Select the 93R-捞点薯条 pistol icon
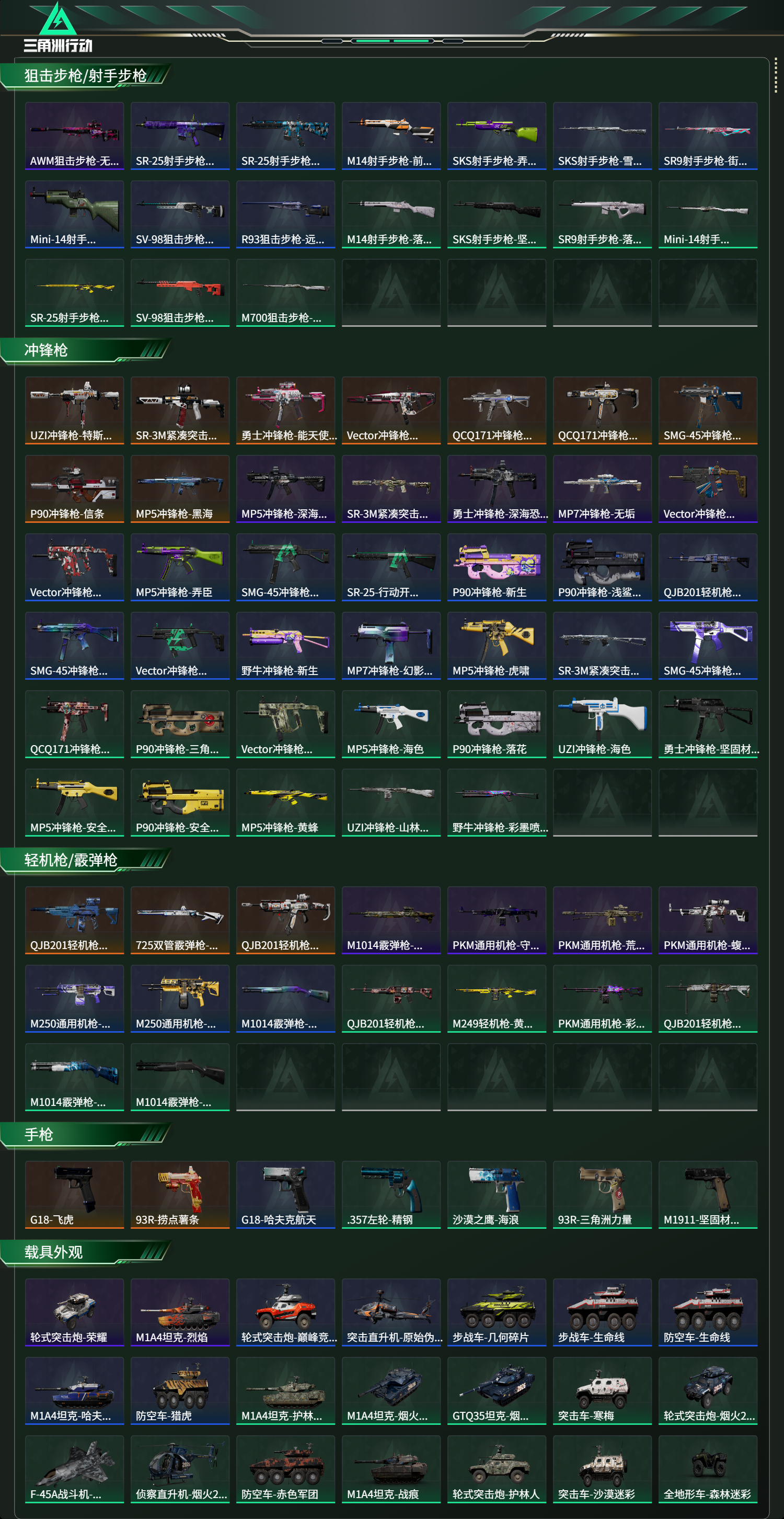Viewport: 784px width, 1519px height. (180, 1194)
